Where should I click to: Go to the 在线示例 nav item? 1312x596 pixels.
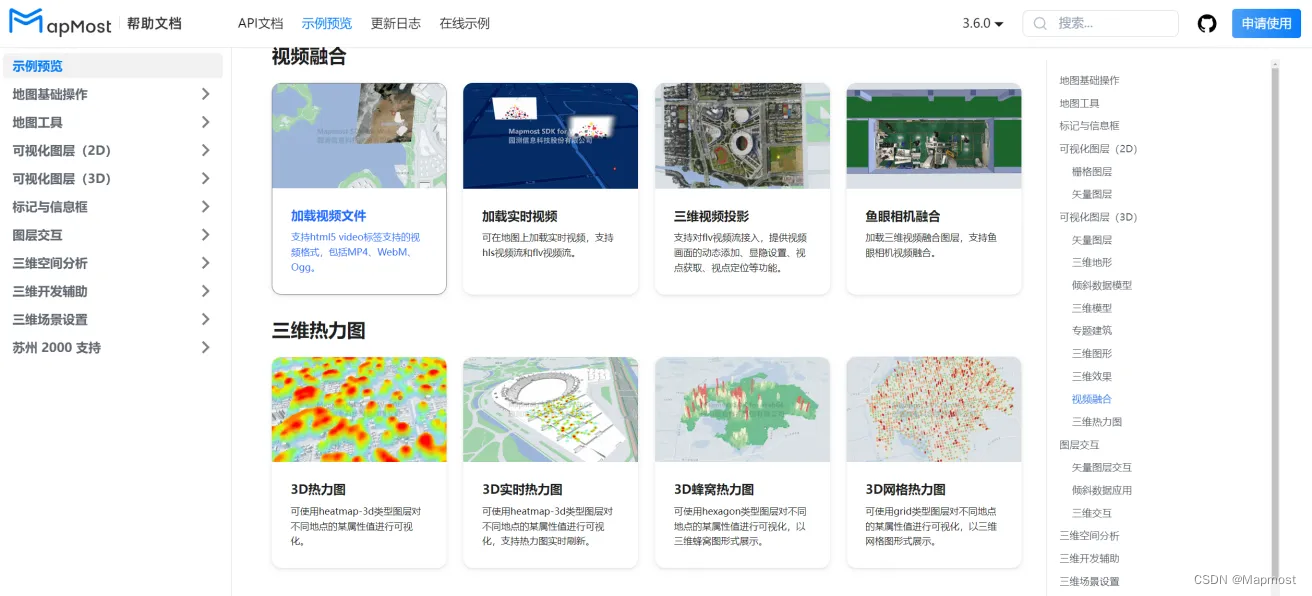[464, 23]
